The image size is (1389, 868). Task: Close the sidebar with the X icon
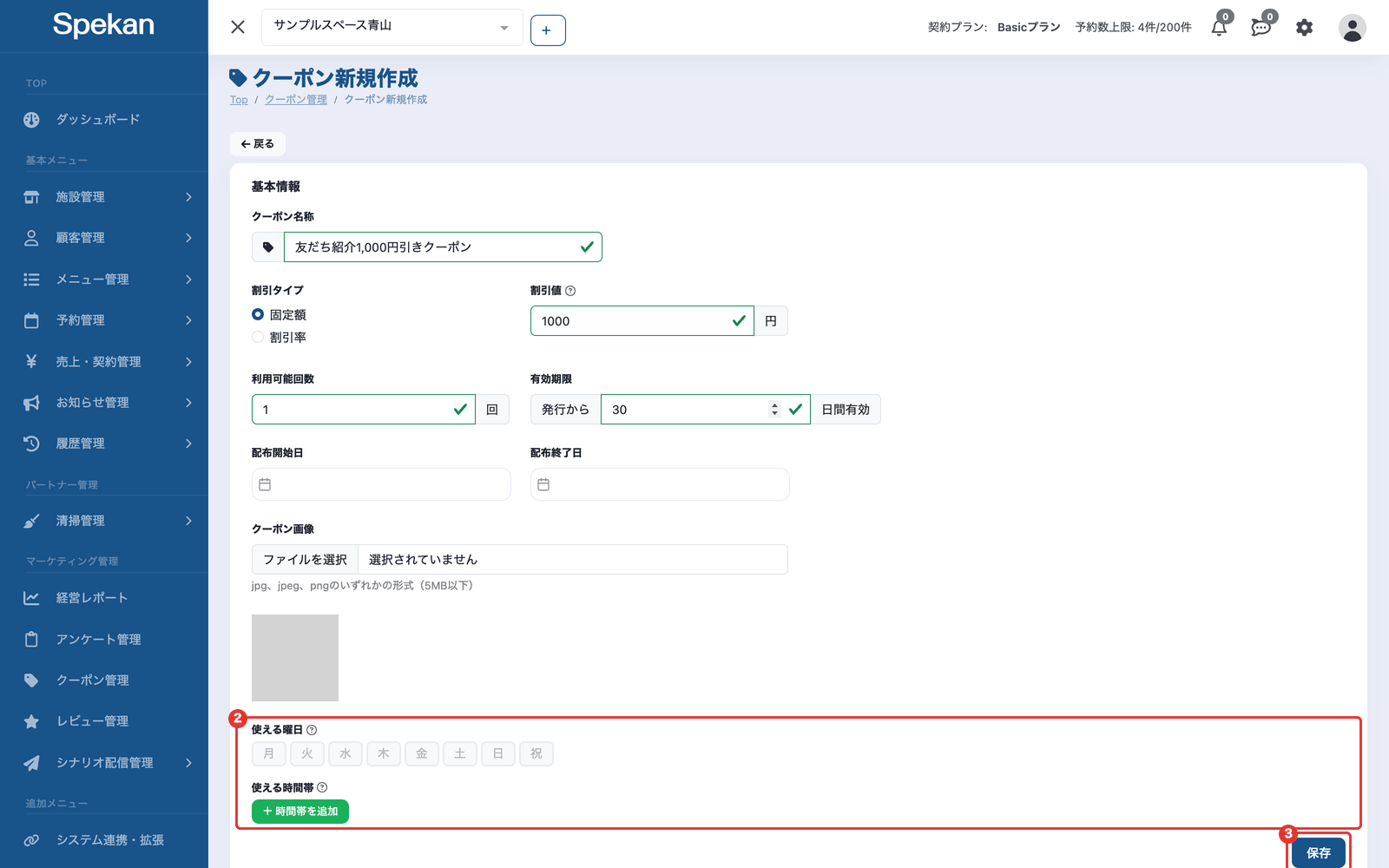(x=238, y=27)
